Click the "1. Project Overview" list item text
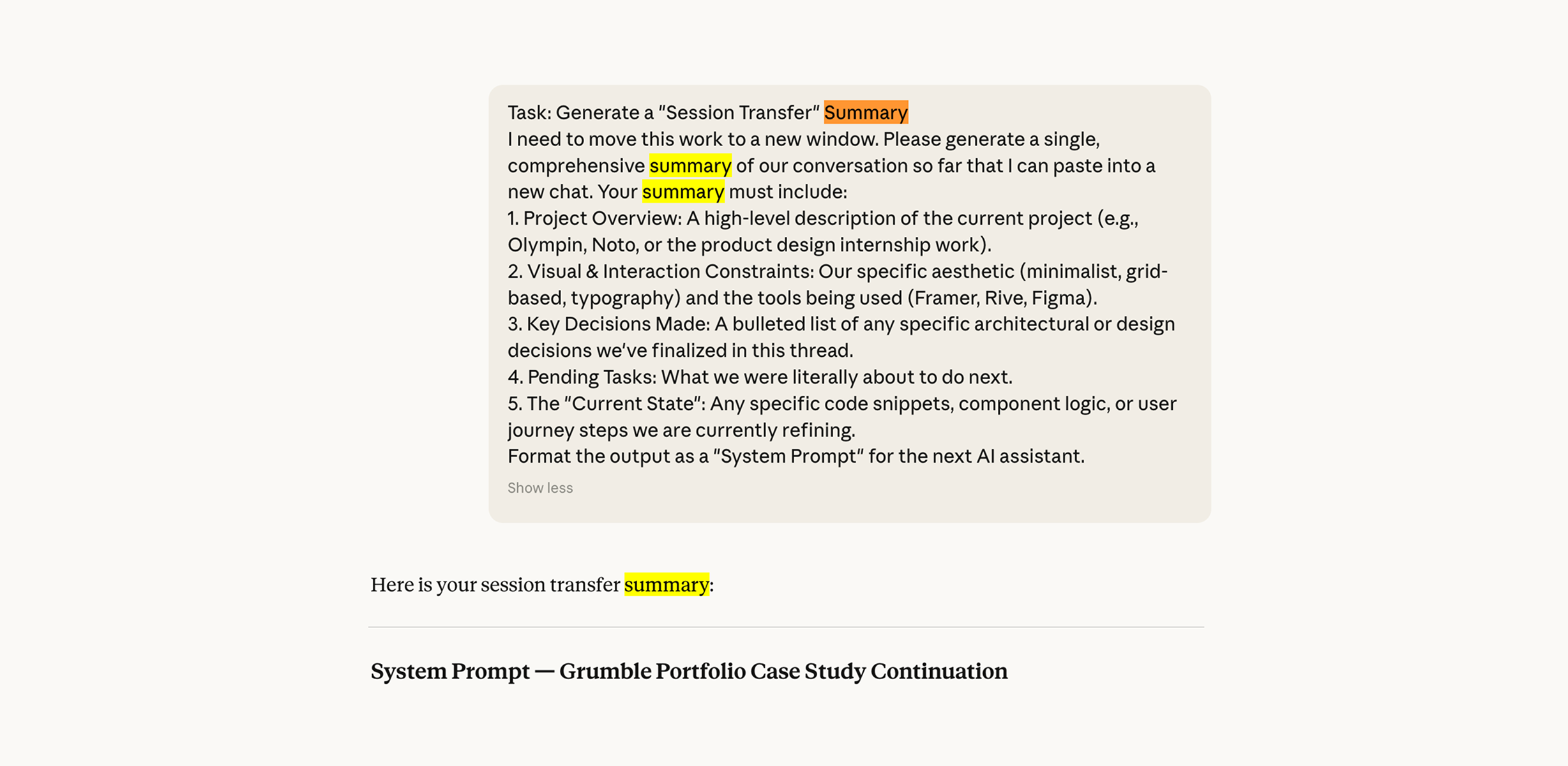Screen dimensions: 1568x766 tap(823, 231)
